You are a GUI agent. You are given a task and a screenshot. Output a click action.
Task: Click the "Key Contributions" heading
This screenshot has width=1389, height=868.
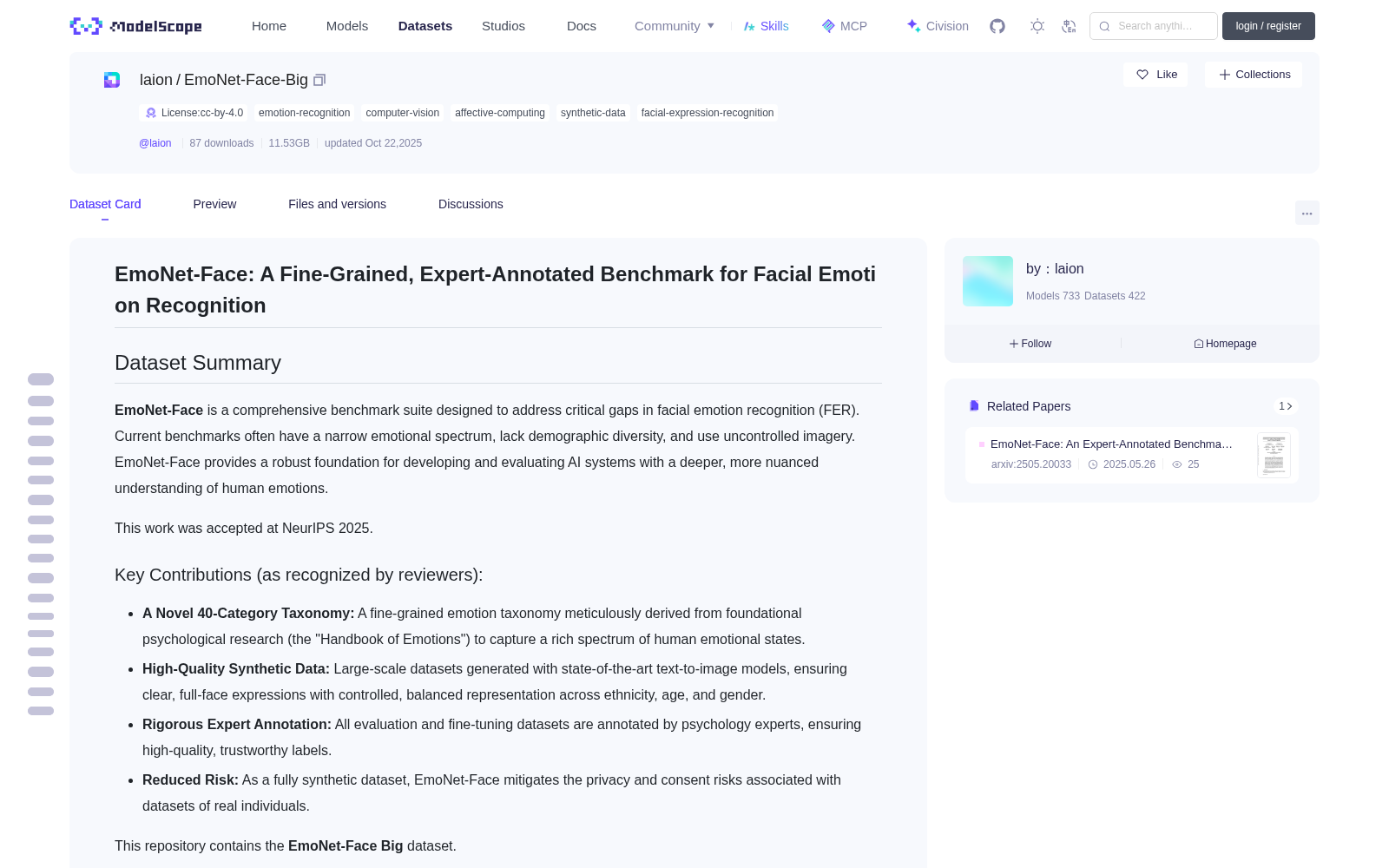(x=299, y=575)
